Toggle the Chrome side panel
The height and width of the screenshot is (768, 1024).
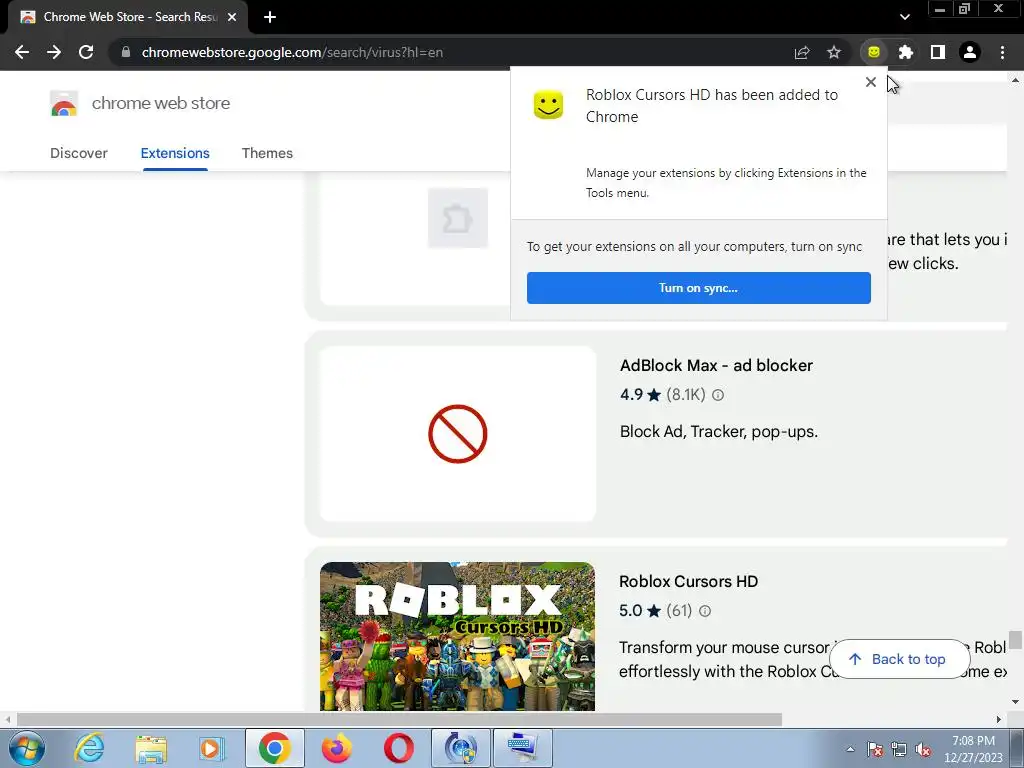click(938, 52)
